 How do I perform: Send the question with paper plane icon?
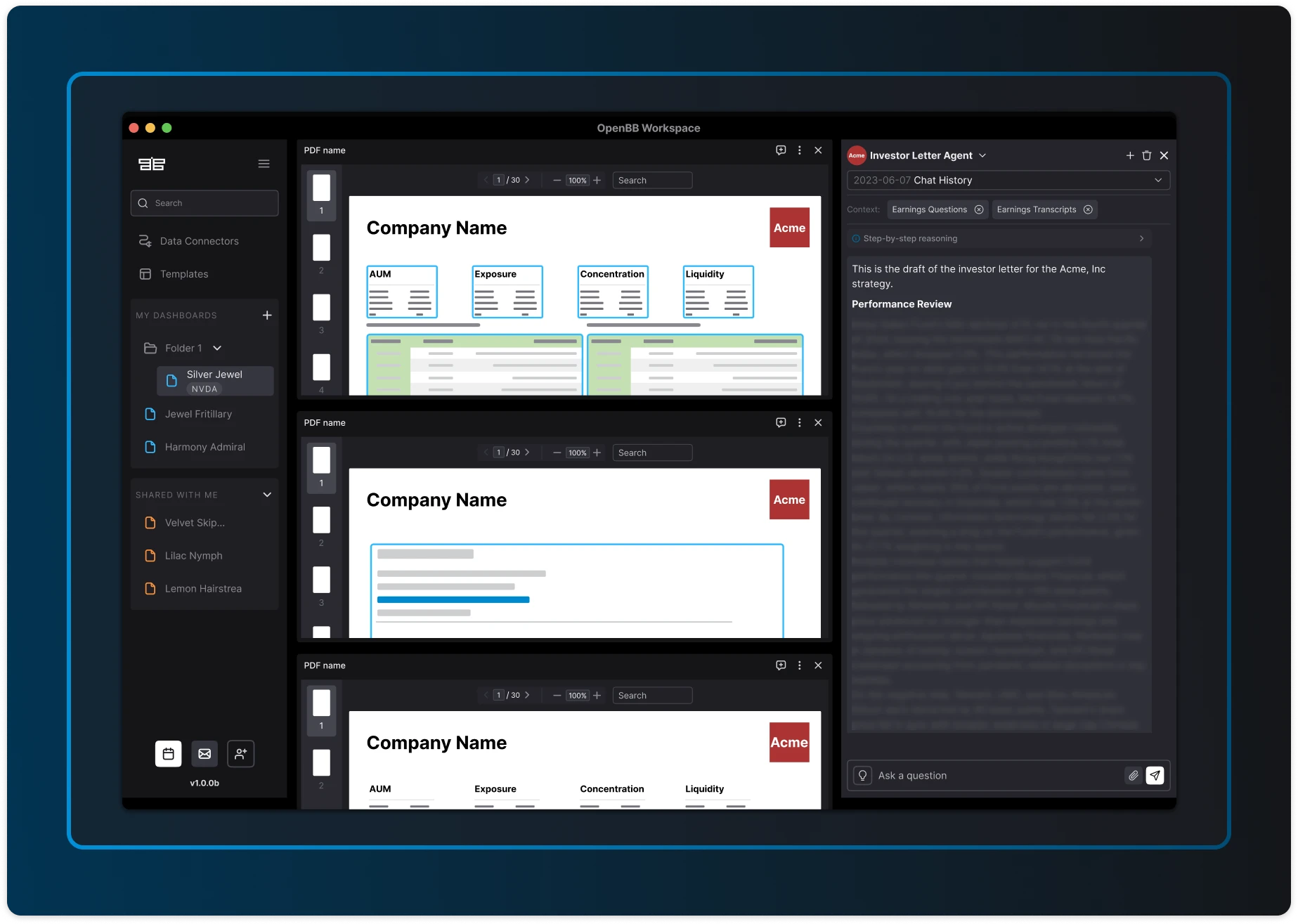[x=1155, y=776]
